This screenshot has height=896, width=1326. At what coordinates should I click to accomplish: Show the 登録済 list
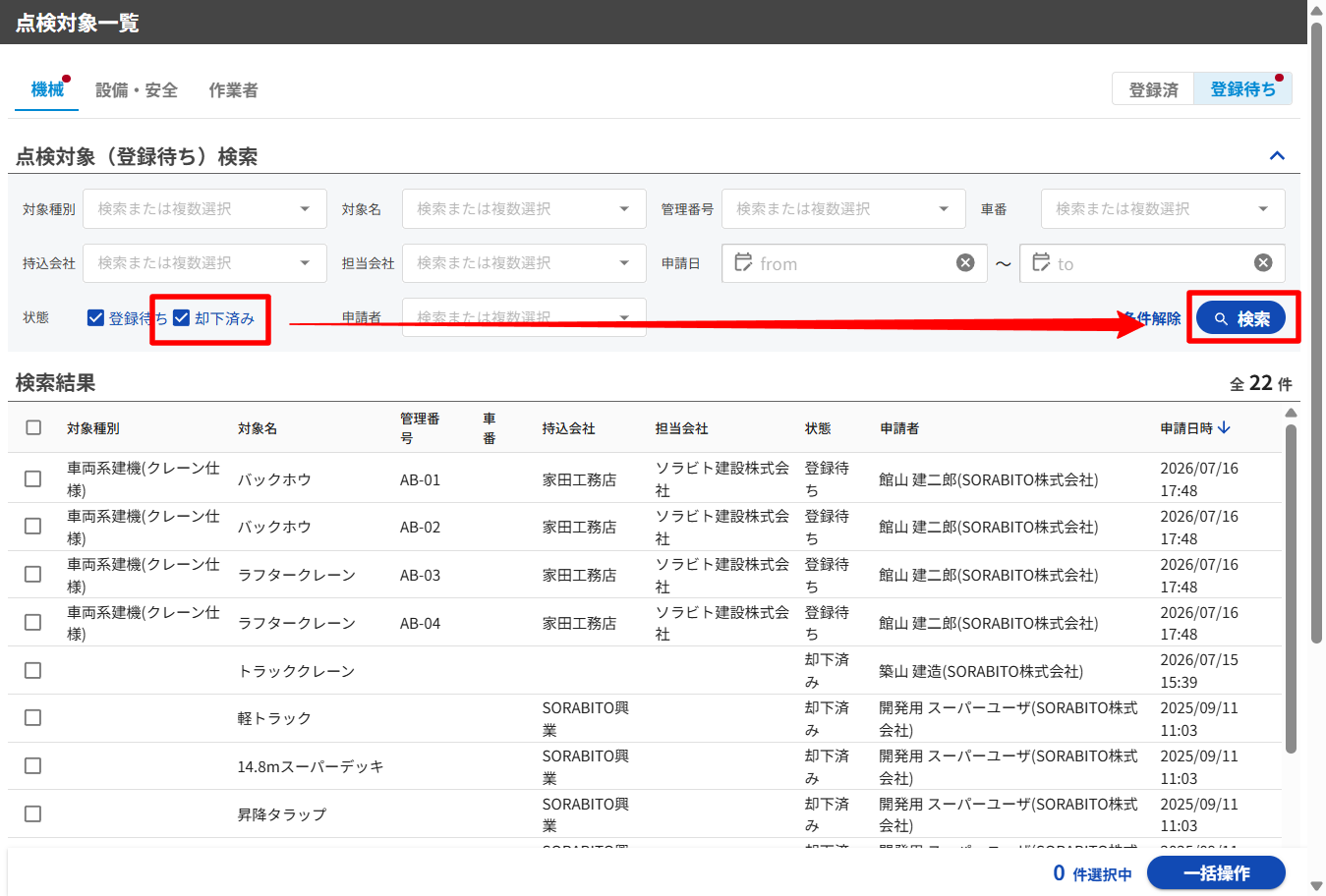click(1153, 88)
